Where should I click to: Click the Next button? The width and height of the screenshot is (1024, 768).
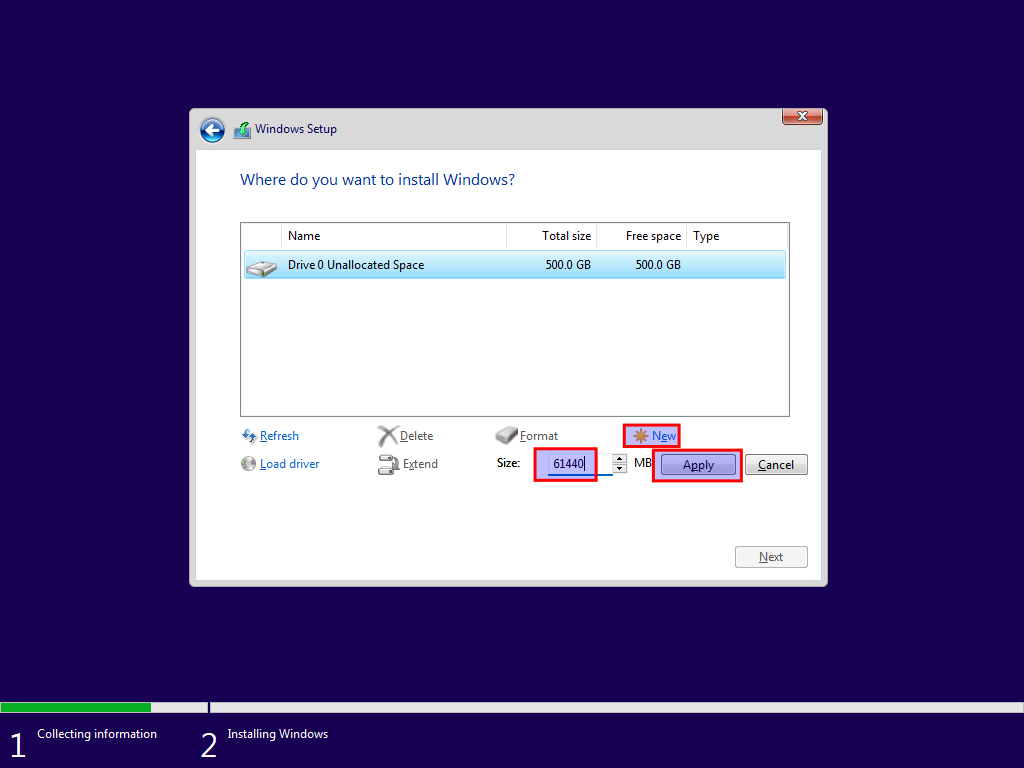click(x=771, y=557)
